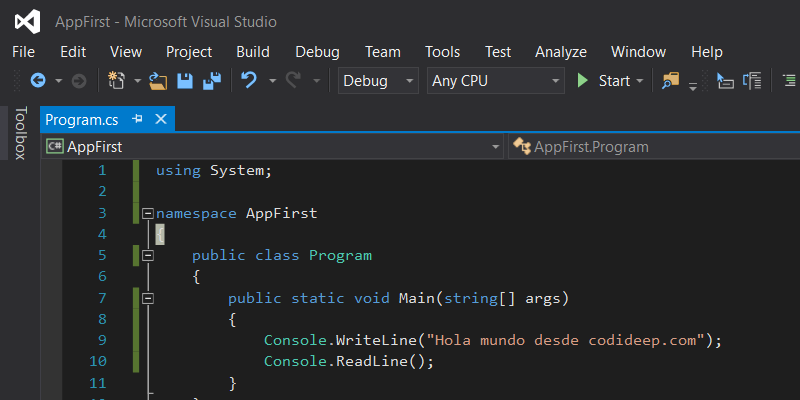The image size is (800, 400).
Task: Collapse the namespace AppFirst block
Action: 148,213
